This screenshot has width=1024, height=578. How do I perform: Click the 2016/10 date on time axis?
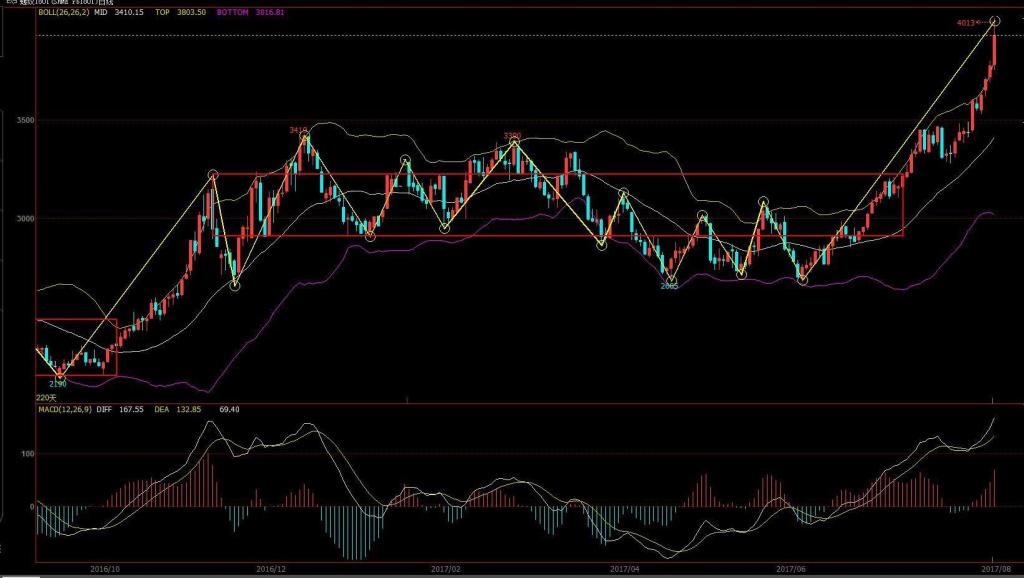106,569
